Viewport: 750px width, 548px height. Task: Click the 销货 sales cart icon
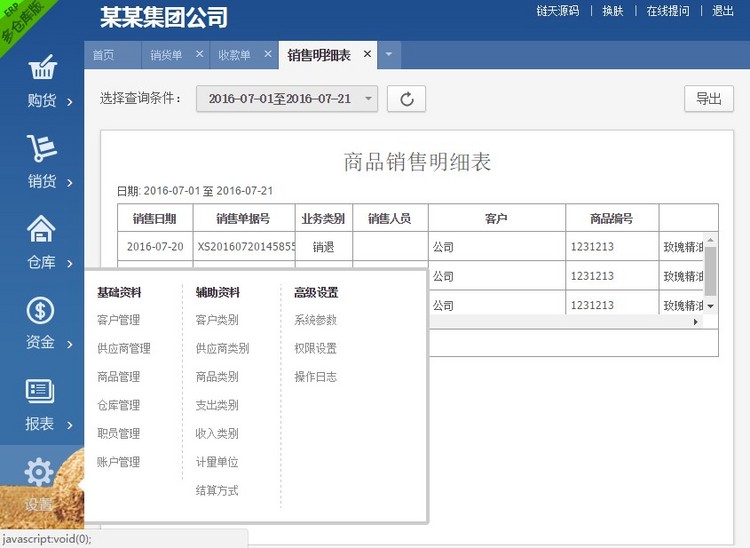[42, 149]
